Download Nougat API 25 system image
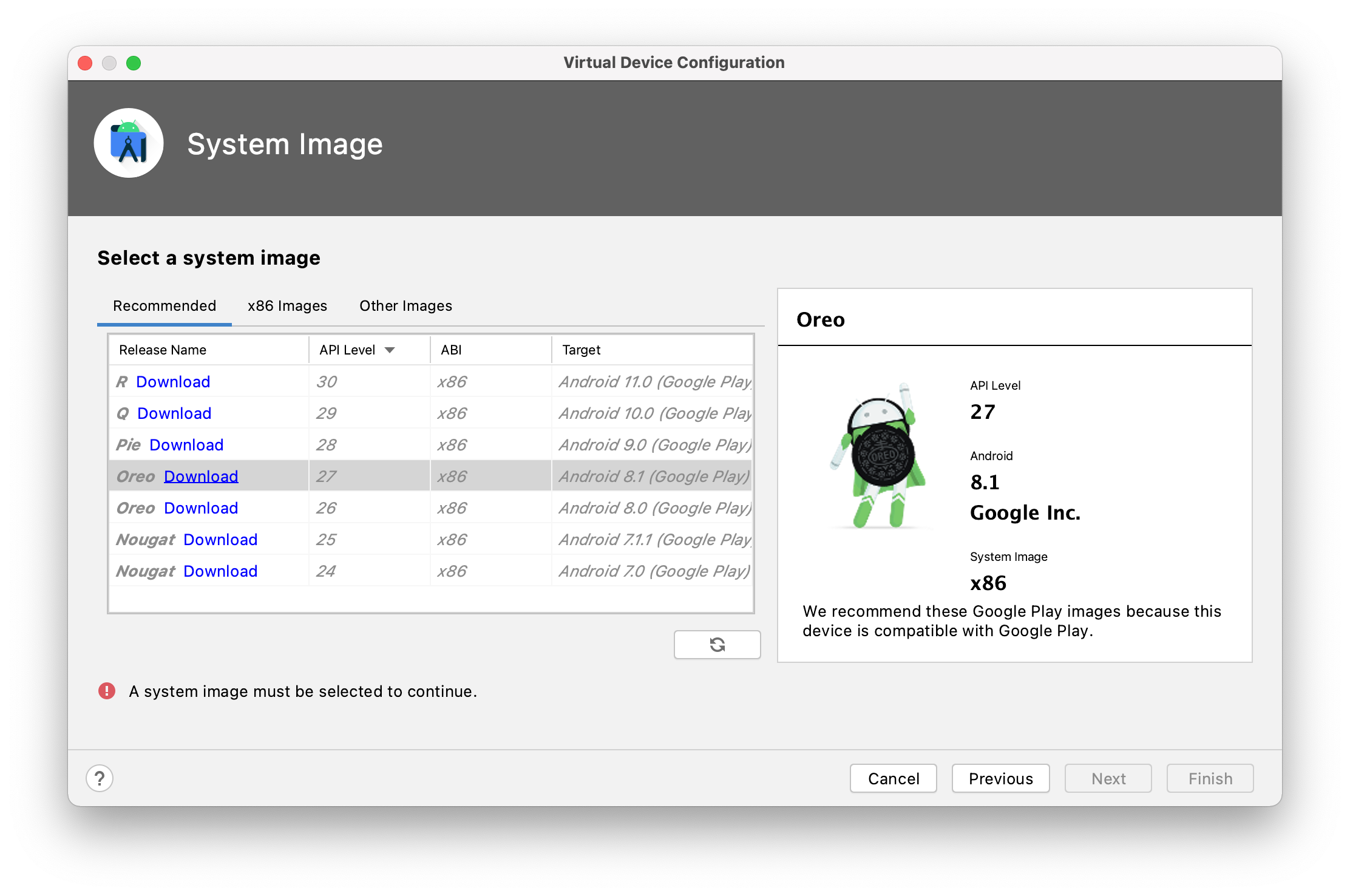 point(220,540)
